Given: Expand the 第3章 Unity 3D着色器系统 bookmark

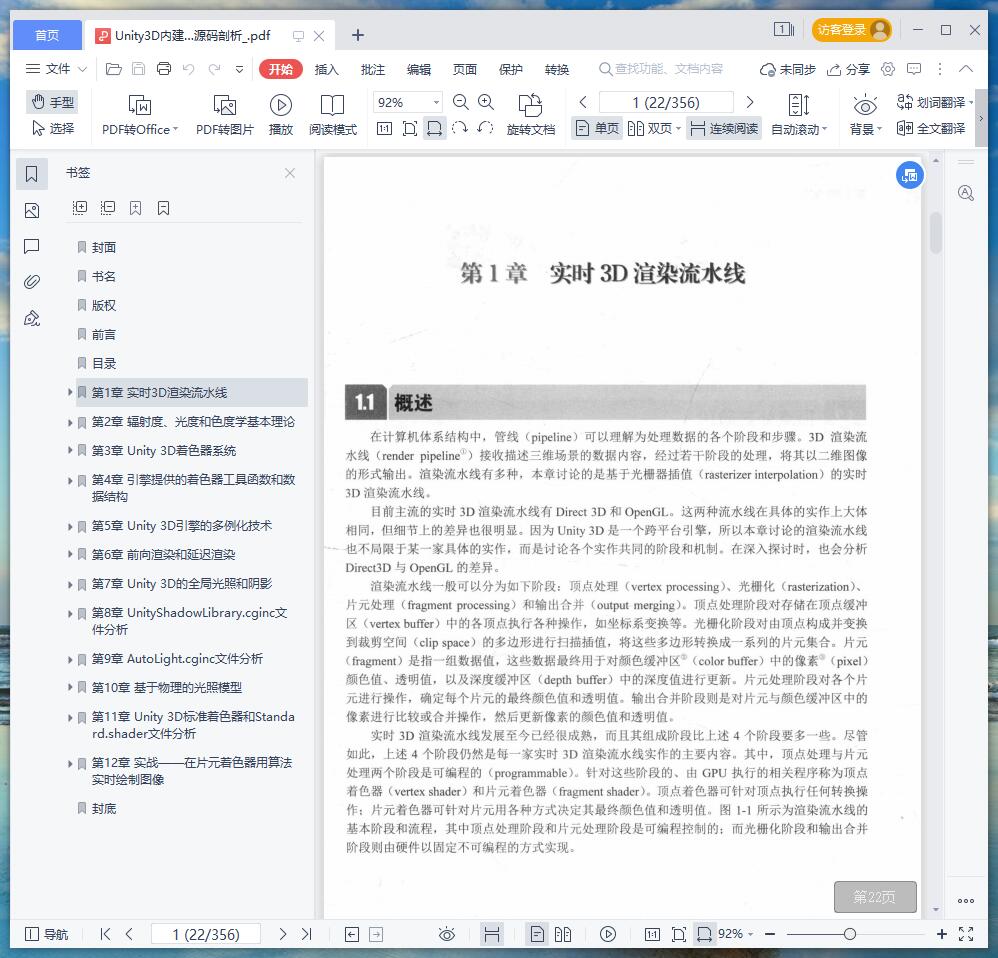Looking at the screenshot, I should coord(70,450).
